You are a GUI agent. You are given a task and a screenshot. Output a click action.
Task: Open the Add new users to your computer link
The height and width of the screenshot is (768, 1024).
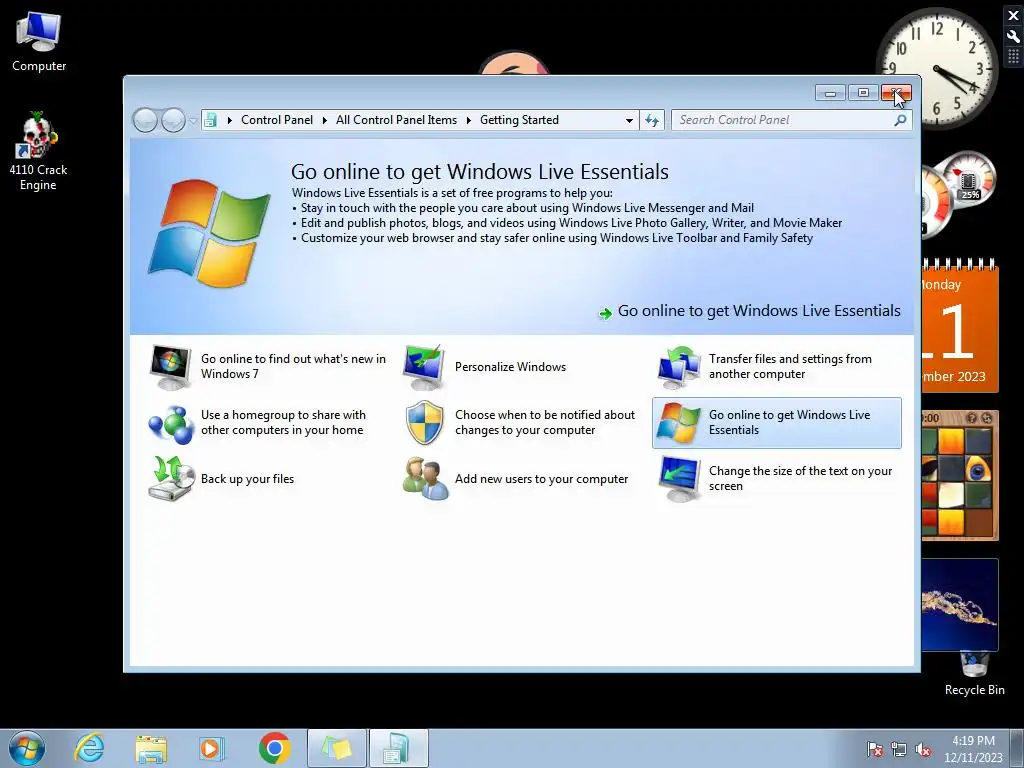tap(541, 479)
